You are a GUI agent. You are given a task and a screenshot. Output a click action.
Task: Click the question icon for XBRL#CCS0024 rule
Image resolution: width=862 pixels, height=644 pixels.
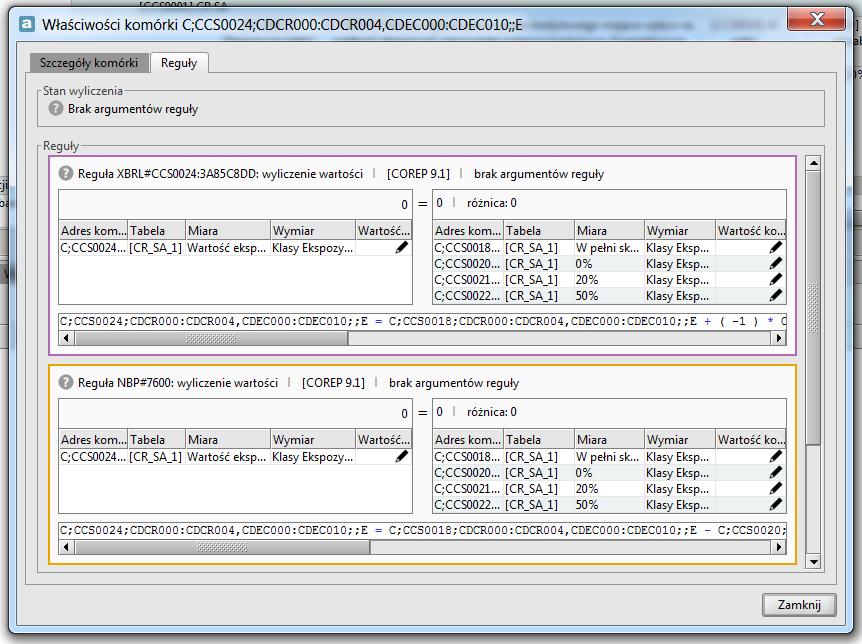(x=65, y=173)
